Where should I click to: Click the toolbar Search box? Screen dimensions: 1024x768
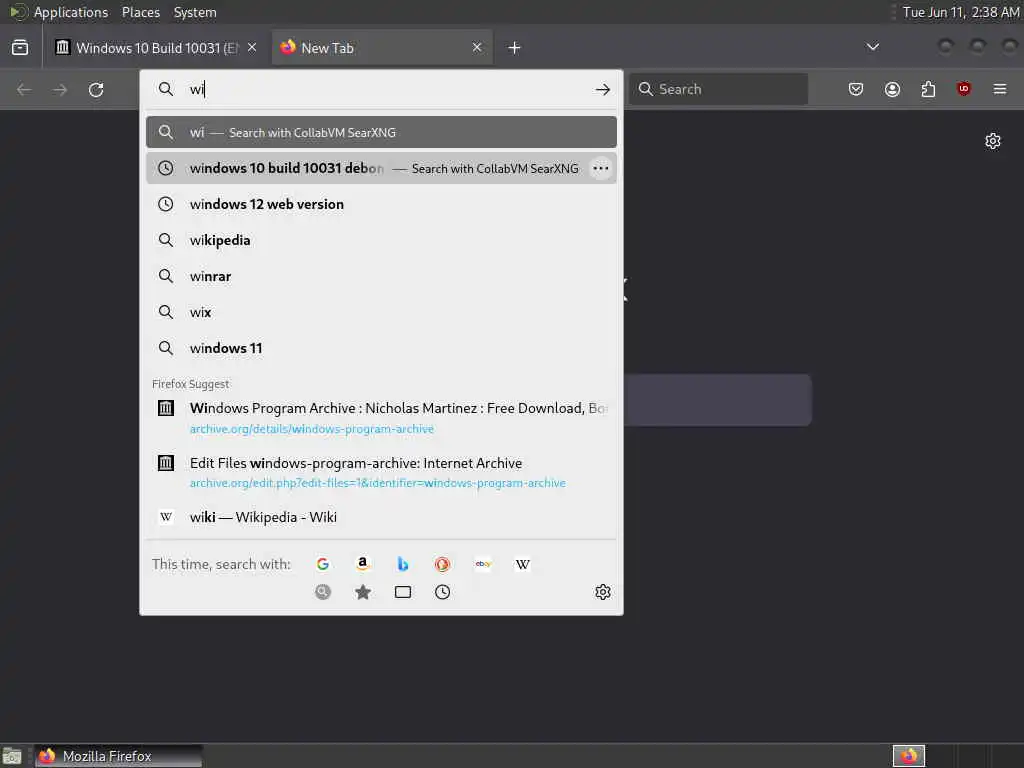point(718,89)
